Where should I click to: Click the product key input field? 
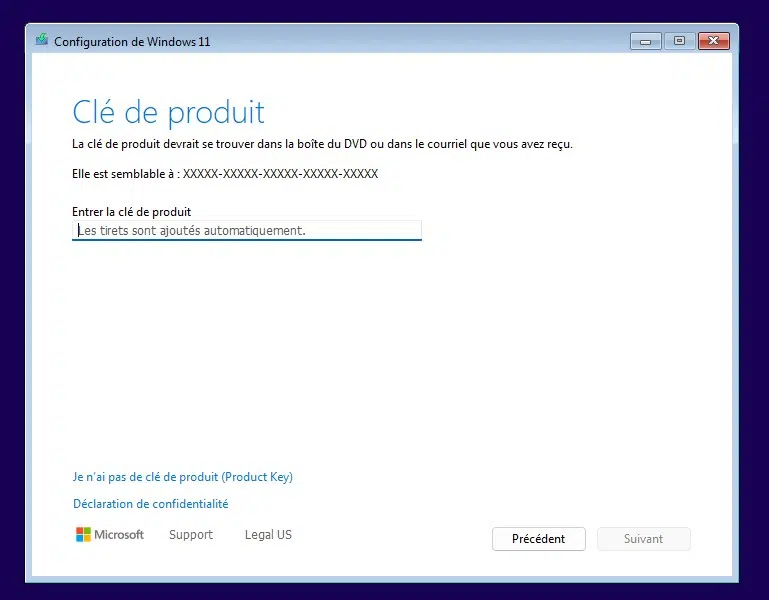(x=247, y=230)
